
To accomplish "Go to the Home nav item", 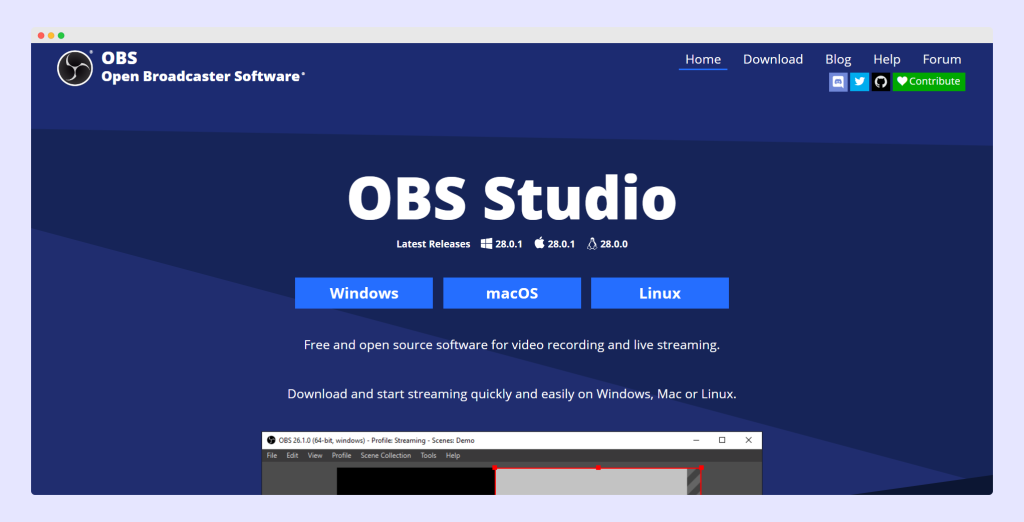I will pyautogui.click(x=703, y=59).
